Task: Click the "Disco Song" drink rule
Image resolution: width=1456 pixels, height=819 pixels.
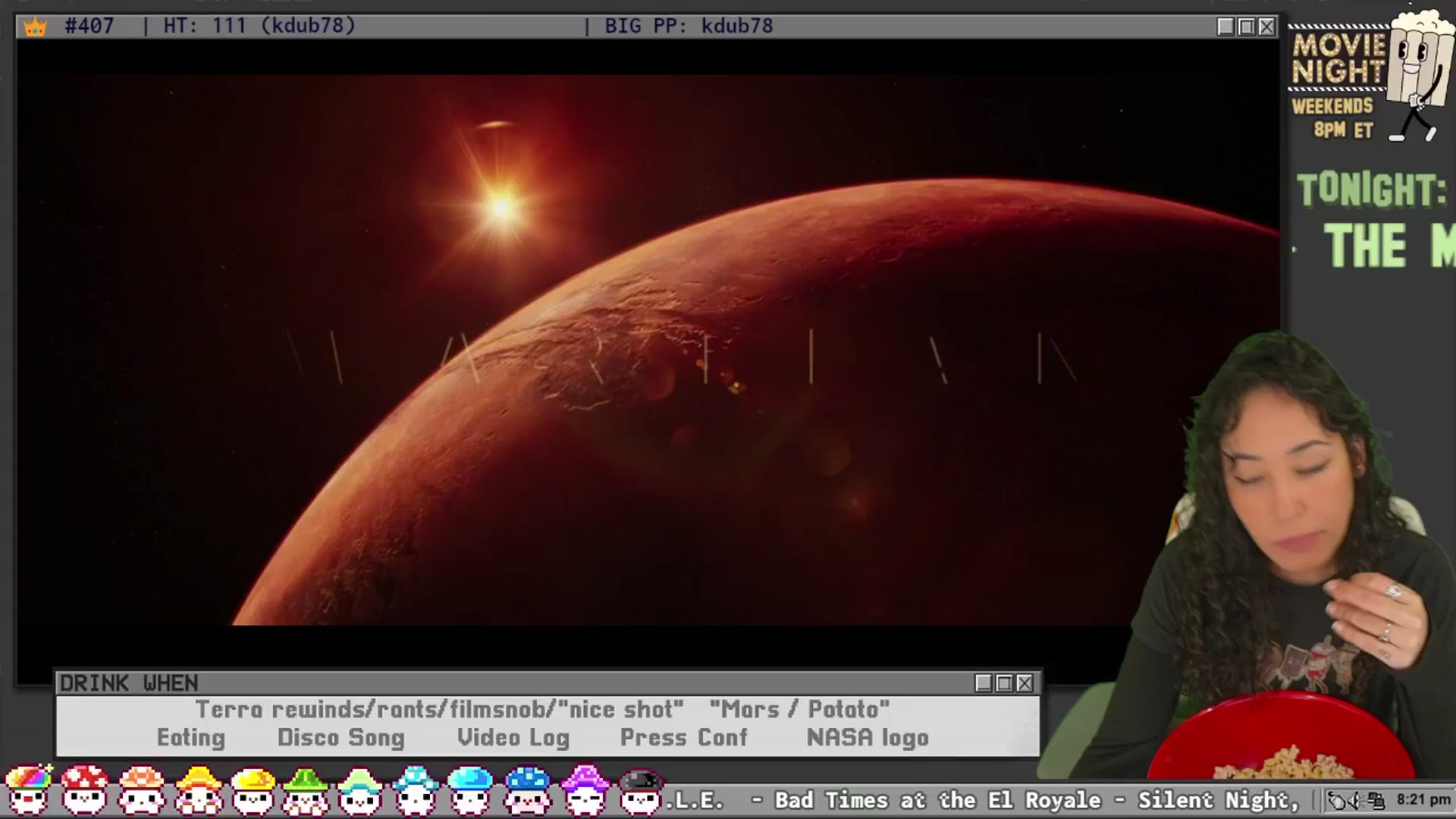Action: 341,738
